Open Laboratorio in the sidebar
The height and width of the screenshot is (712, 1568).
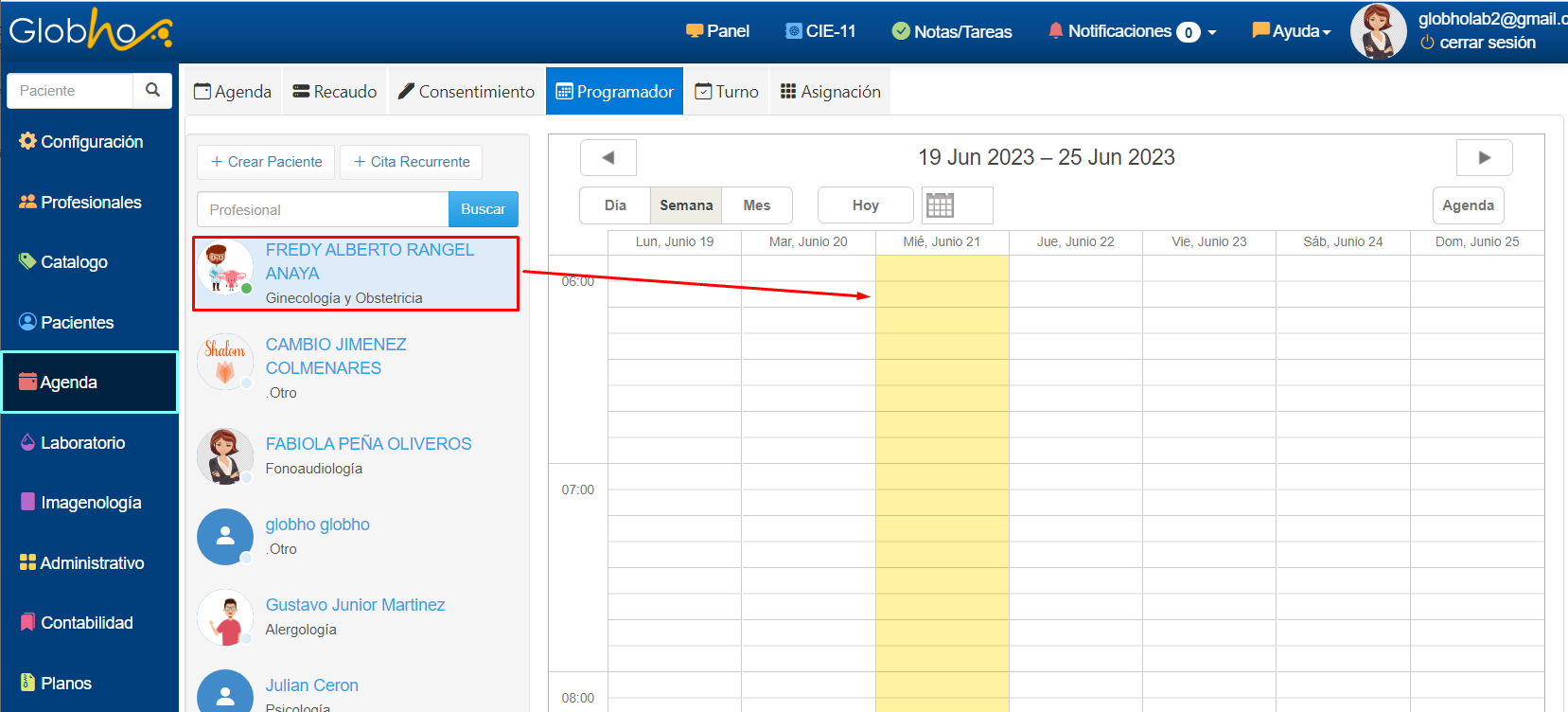(x=82, y=442)
